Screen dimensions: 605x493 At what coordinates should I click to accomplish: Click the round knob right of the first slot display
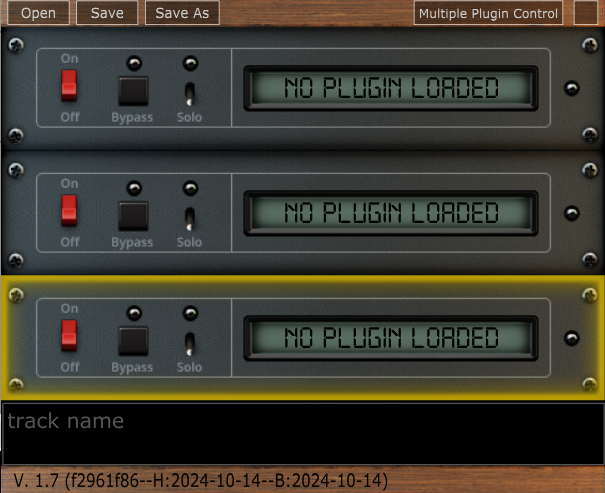571,88
